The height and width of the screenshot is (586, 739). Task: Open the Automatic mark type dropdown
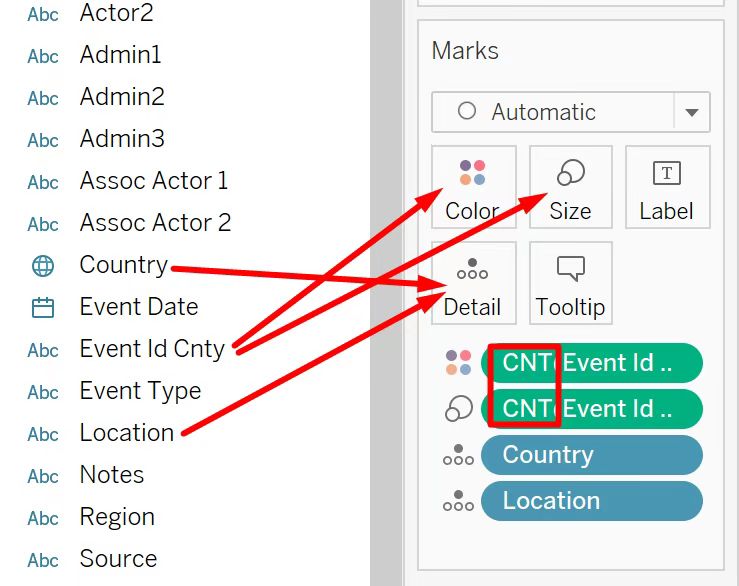coord(555,112)
